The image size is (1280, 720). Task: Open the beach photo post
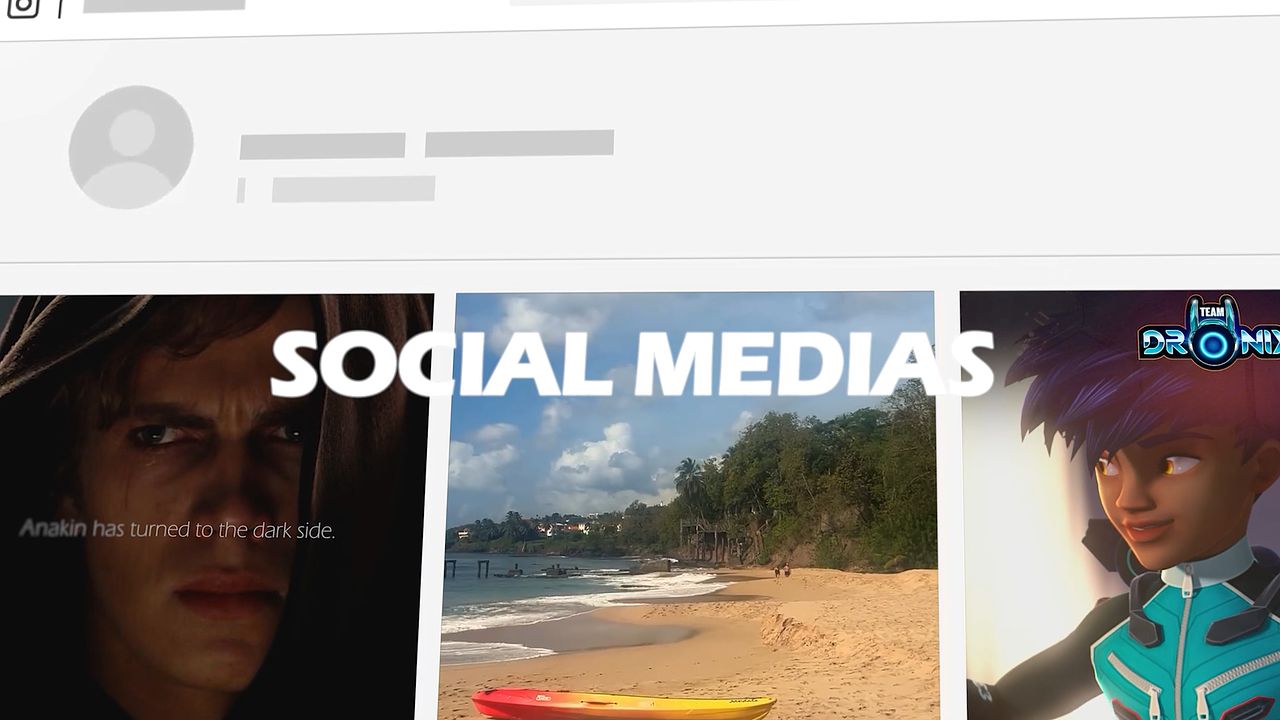tap(689, 505)
